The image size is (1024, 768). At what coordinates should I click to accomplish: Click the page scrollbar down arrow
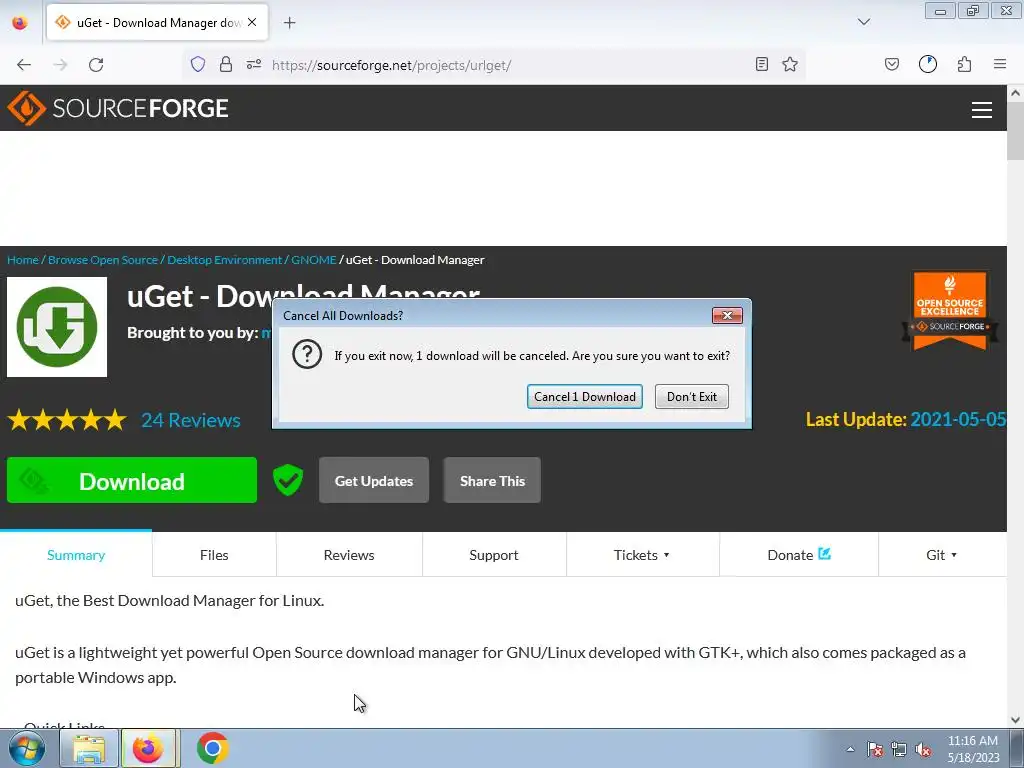1015,720
